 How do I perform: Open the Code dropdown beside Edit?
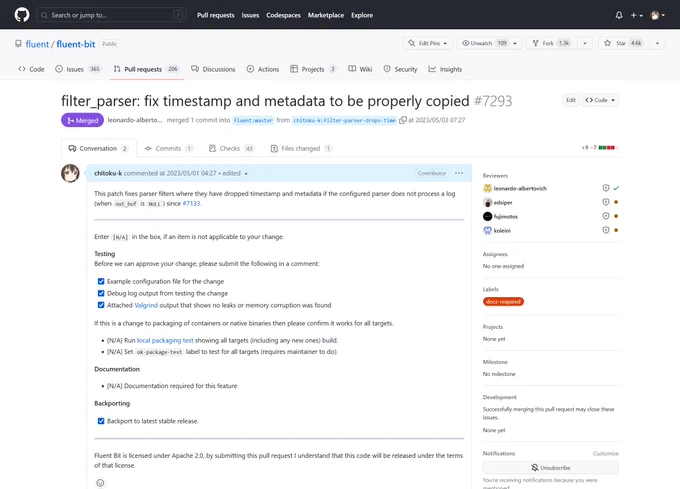pos(600,100)
